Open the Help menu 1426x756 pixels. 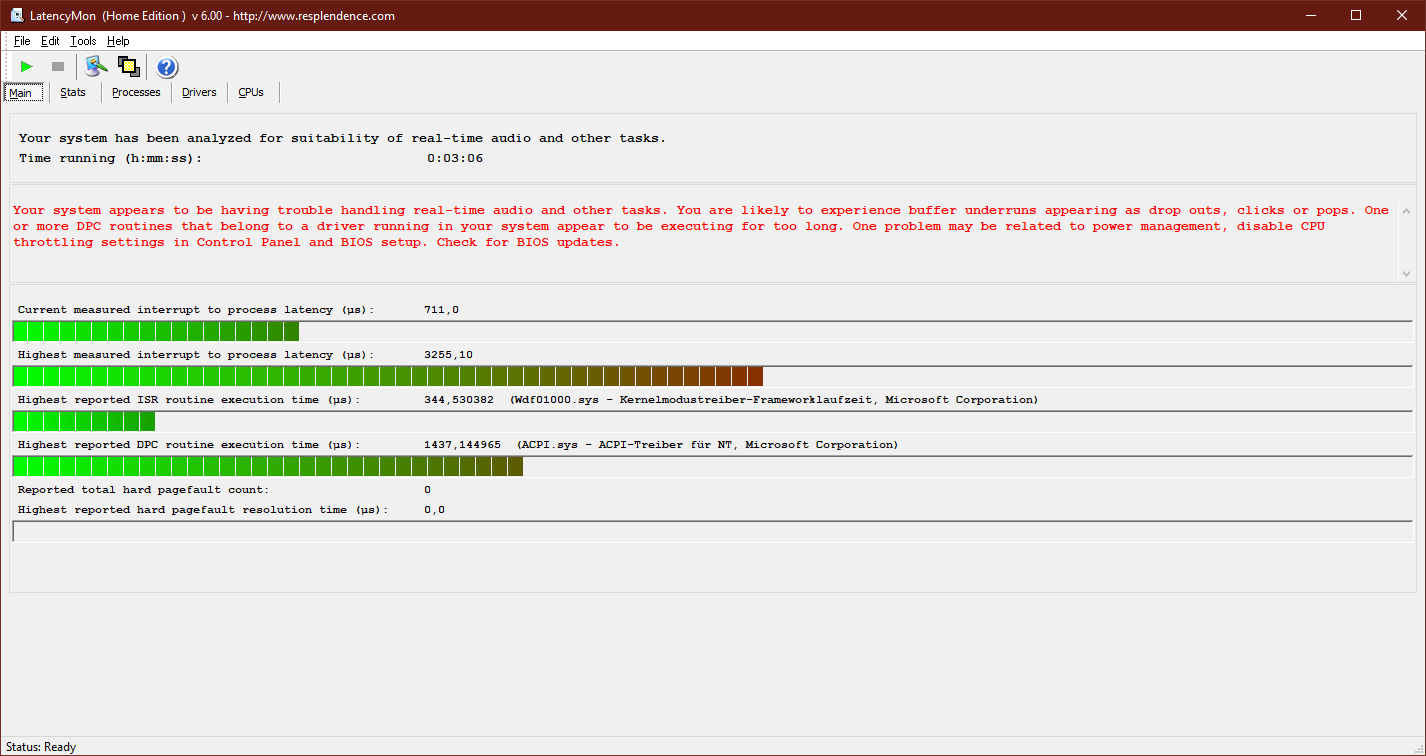(118, 41)
